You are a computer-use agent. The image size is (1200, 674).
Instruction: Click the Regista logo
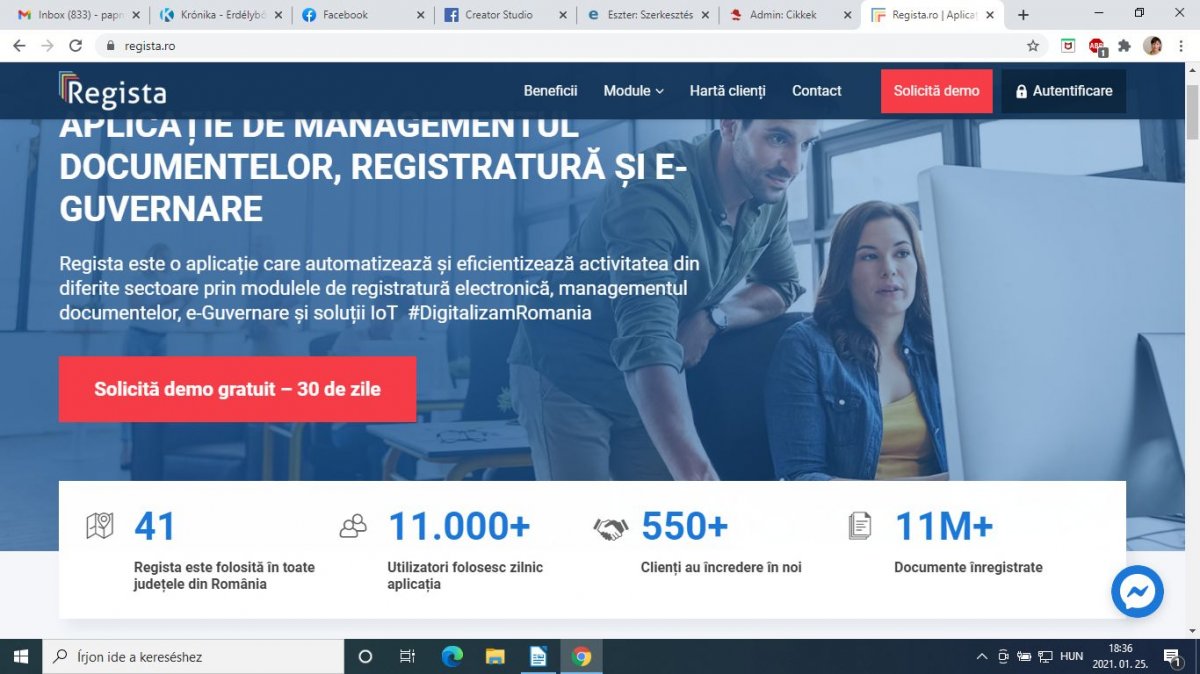tap(112, 91)
